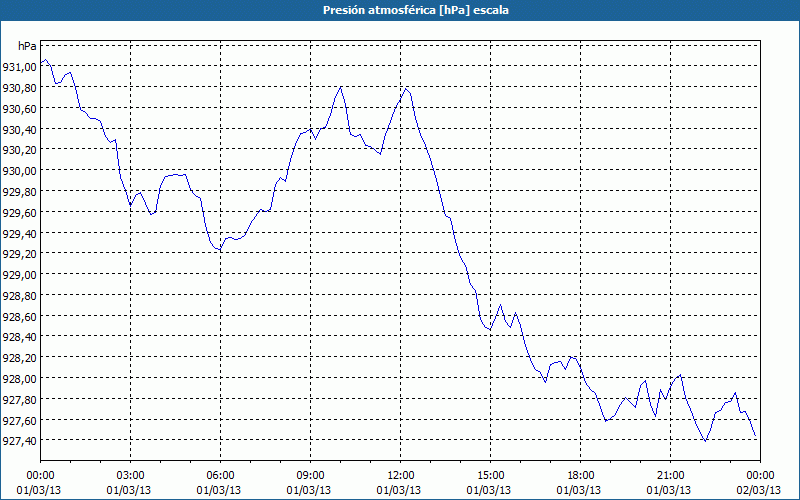This screenshot has width=800, height=500.
Task: Click the 930,00 y-axis value
Action: (19, 171)
